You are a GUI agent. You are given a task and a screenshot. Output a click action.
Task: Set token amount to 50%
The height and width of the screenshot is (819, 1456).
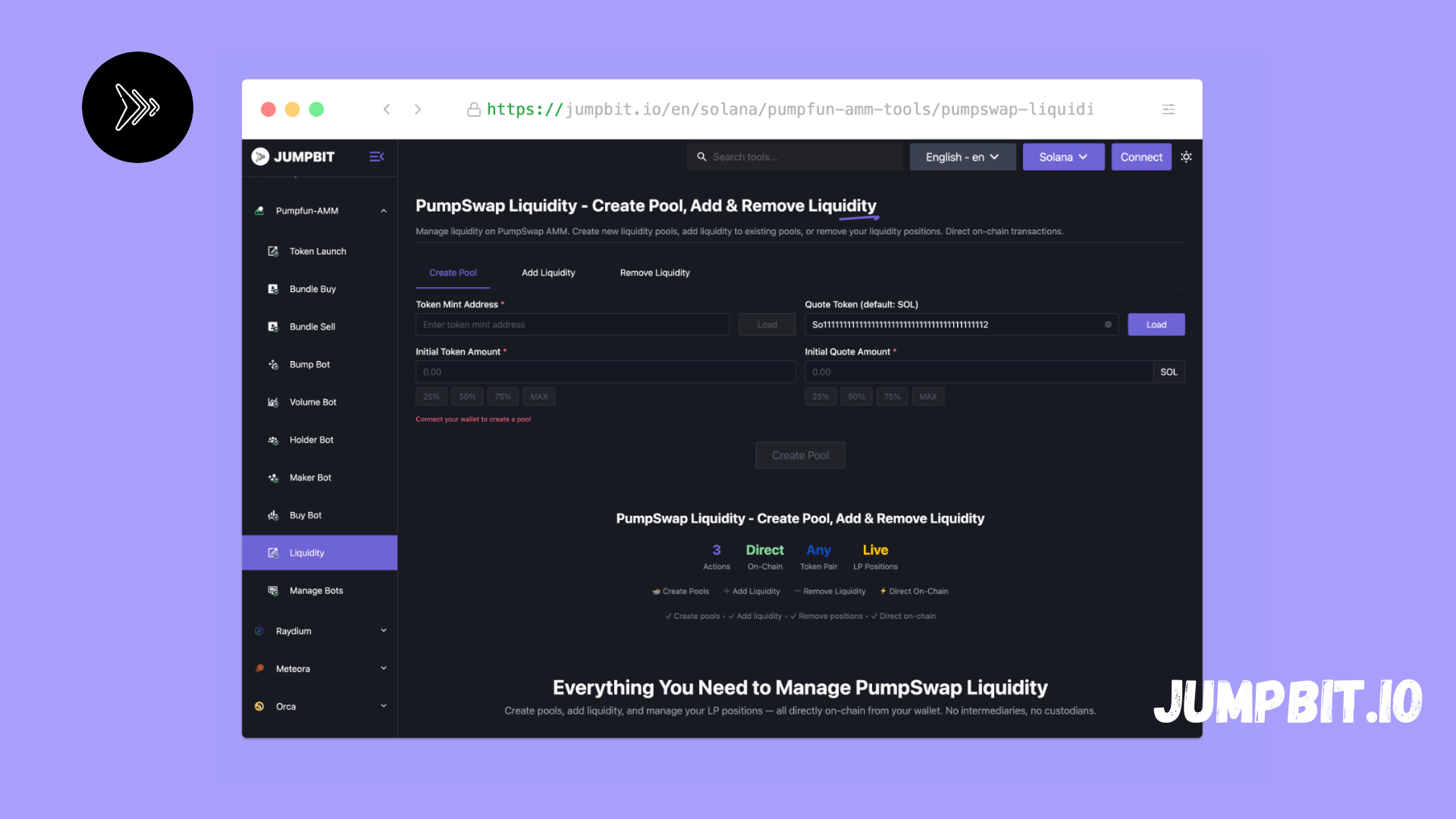(467, 397)
